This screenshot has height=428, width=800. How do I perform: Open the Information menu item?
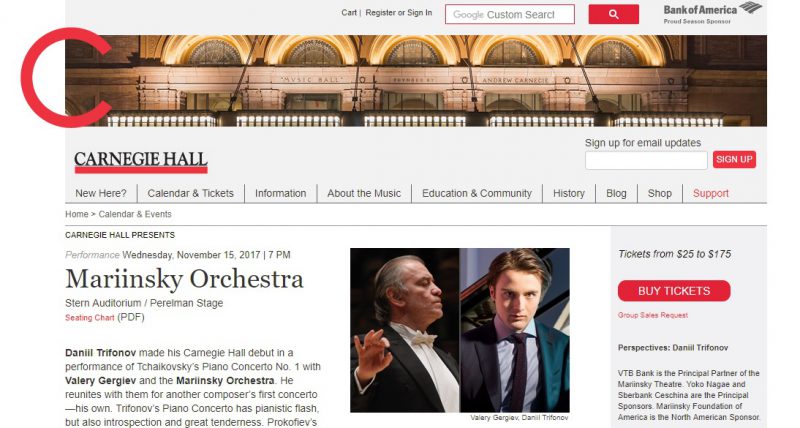coord(281,193)
